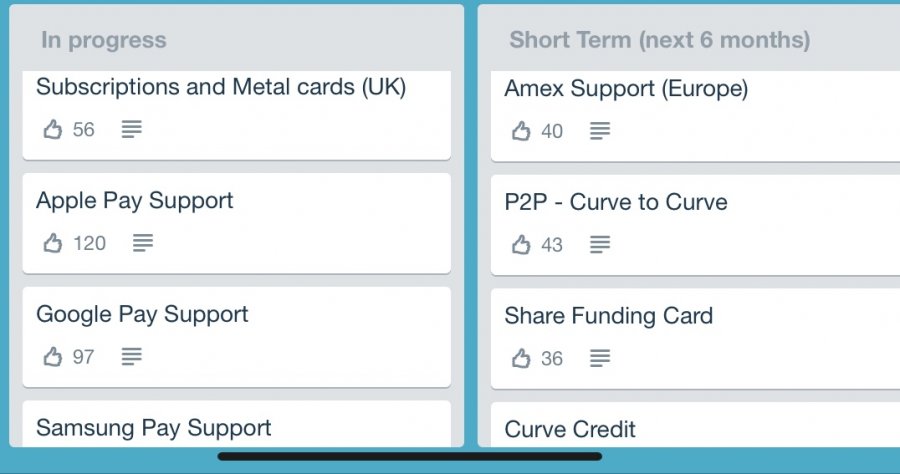Click description icon on Google Pay Support card
The height and width of the screenshot is (474, 900).
point(132,357)
